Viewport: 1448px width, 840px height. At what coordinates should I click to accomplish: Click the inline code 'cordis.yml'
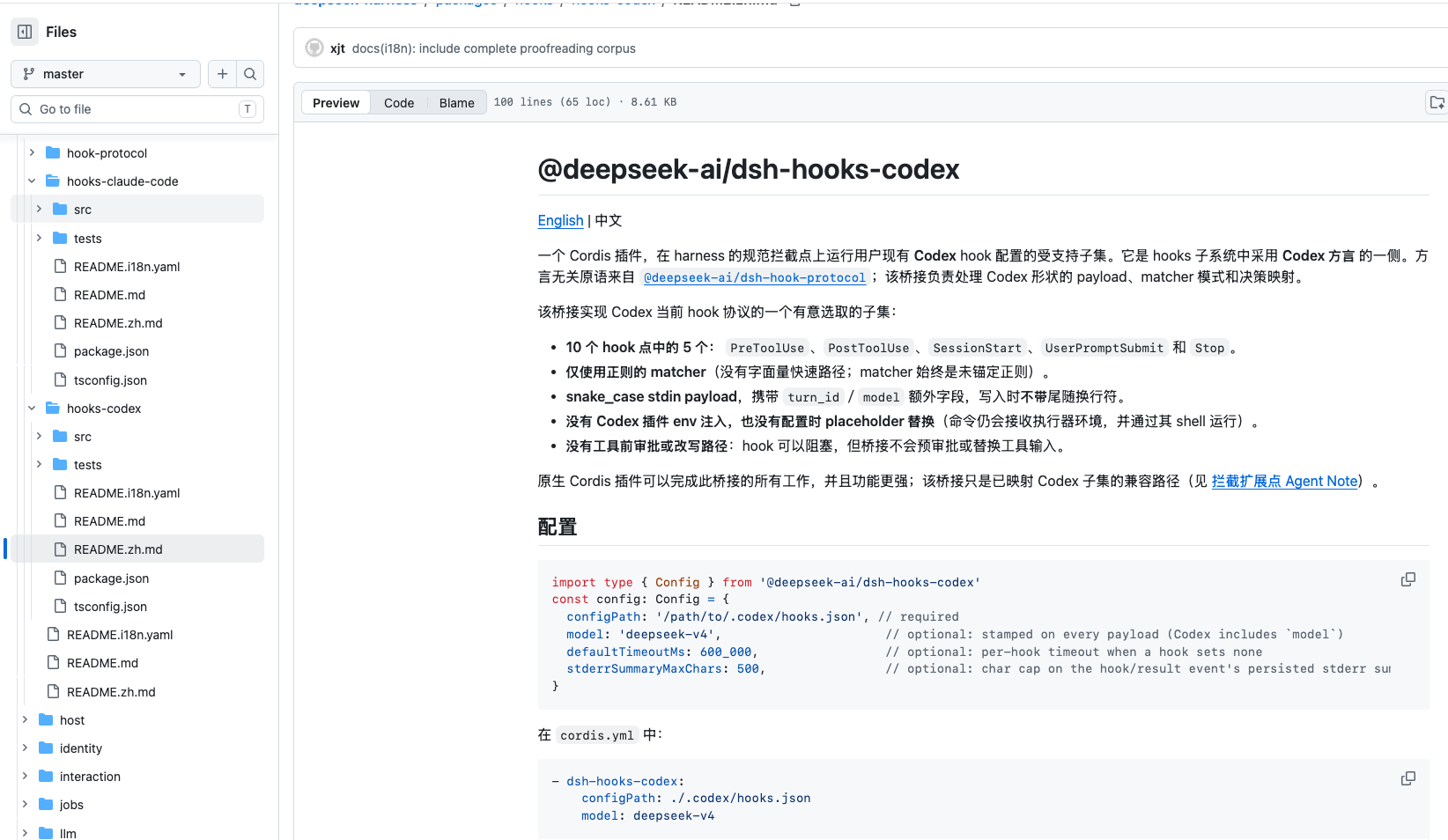[597, 735]
